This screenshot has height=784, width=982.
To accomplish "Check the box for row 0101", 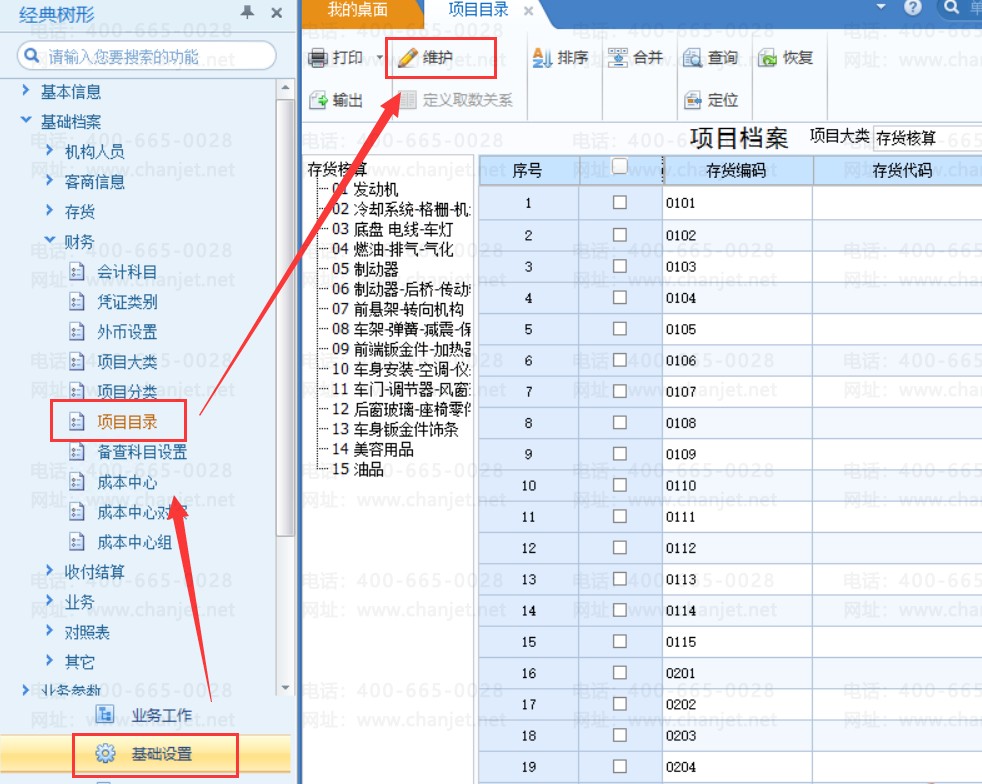I will [619, 202].
